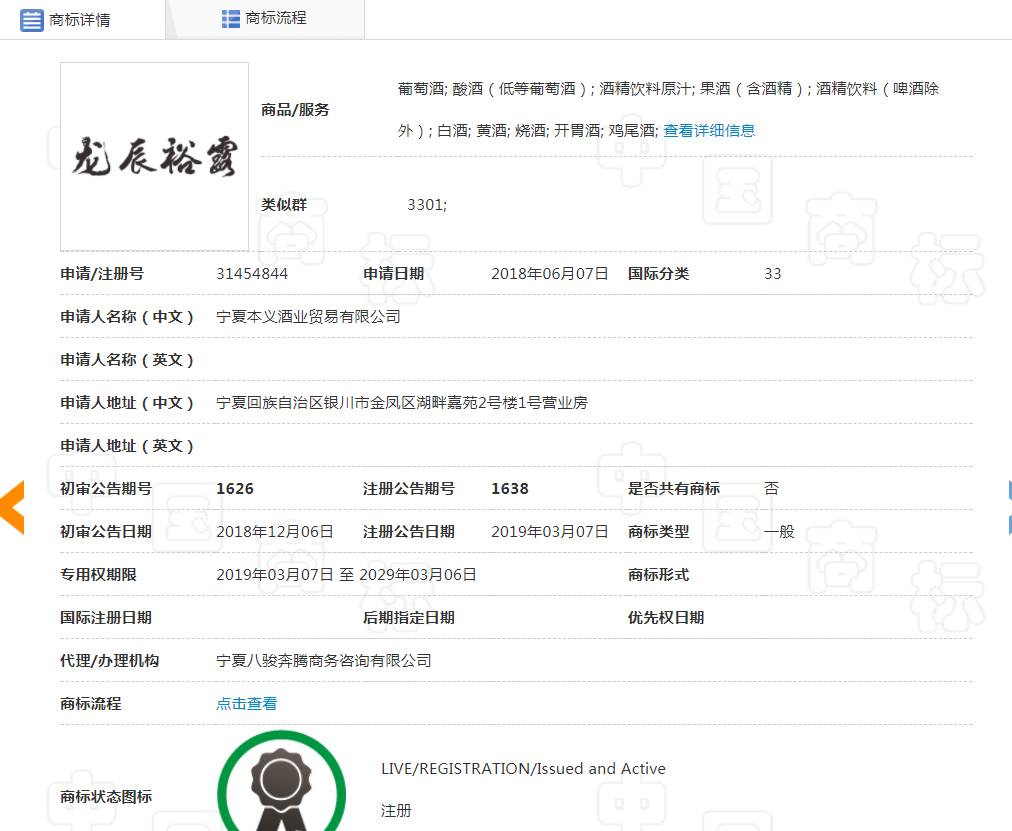The width and height of the screenshot is (1012, 831).
Task: Click the 龙辰裕露 trademark image
Action: click(x=154, y=156)
